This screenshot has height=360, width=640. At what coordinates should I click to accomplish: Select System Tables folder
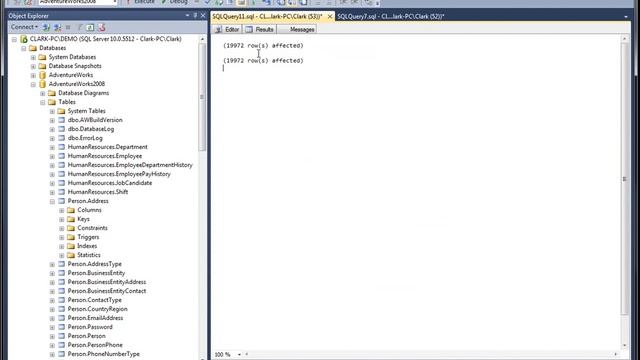pyautogui.click(x=86, y=111)
